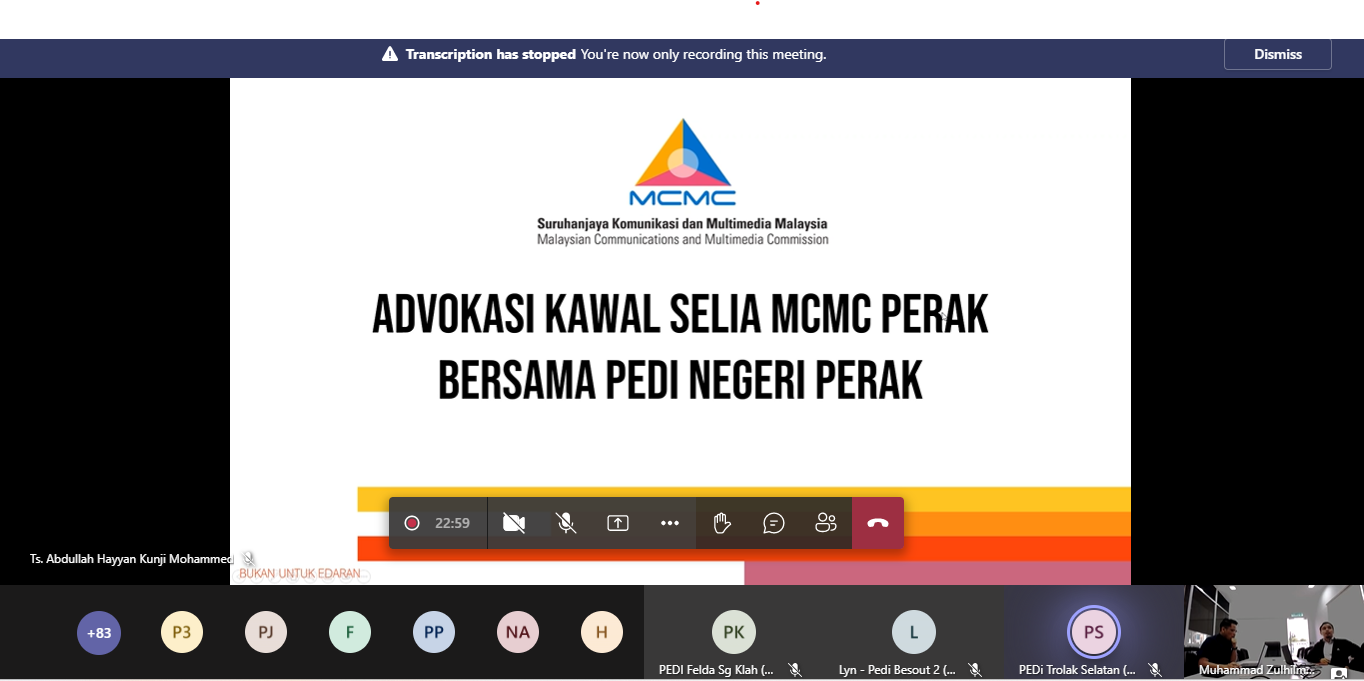The height and width of the screenshot is (681, 1364).
Task: Select participant avatar PP
Action: click(434, 632)
